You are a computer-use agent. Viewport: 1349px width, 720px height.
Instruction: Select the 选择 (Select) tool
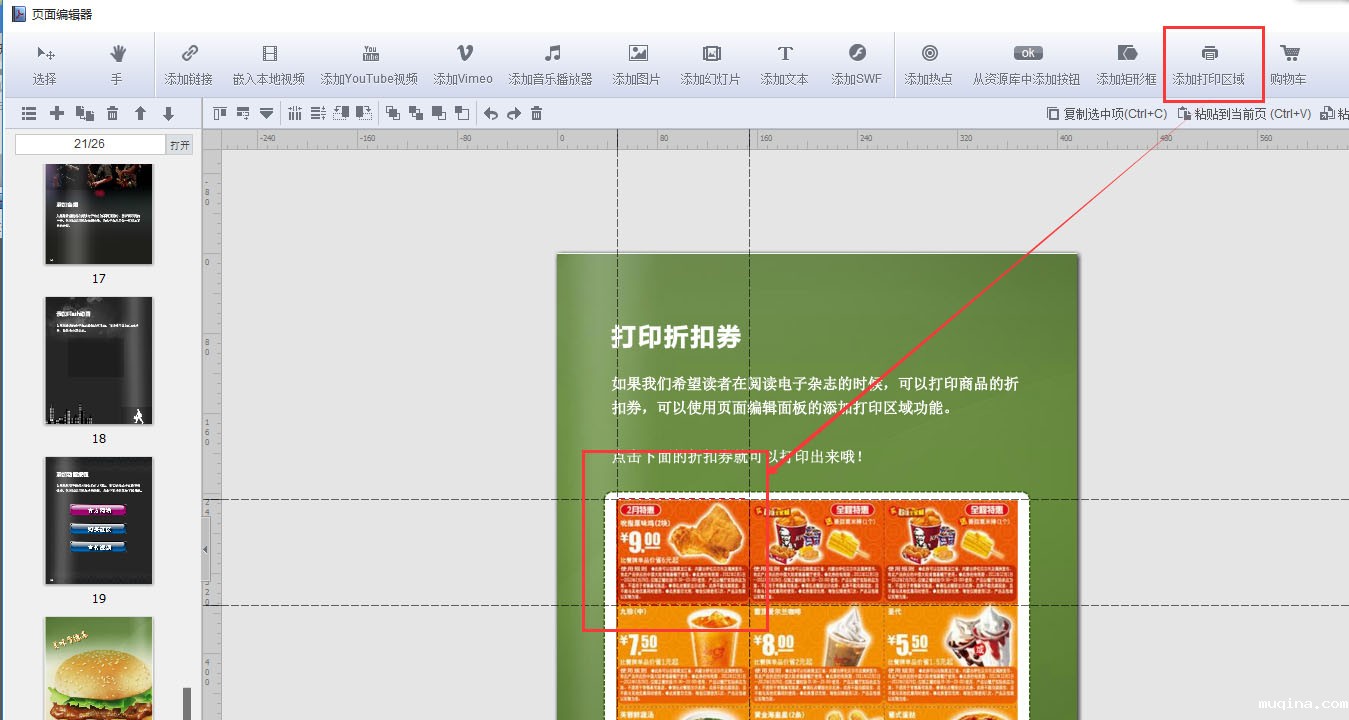point(44,64)
